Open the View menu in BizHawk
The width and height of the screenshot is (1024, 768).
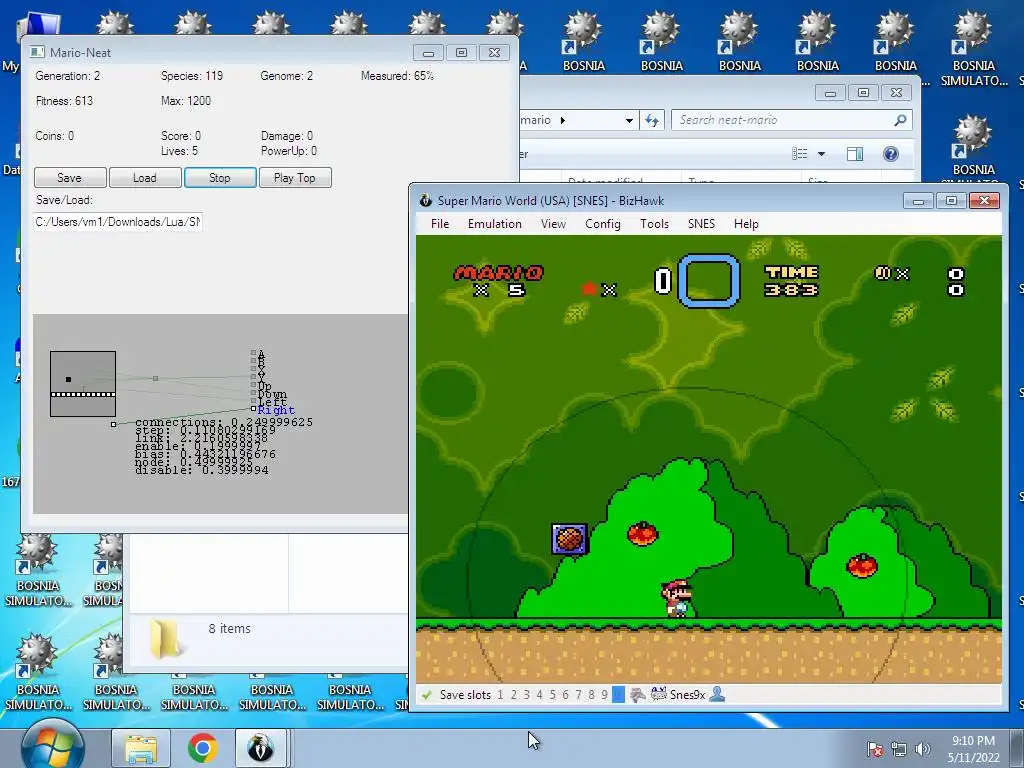[553, 224]
